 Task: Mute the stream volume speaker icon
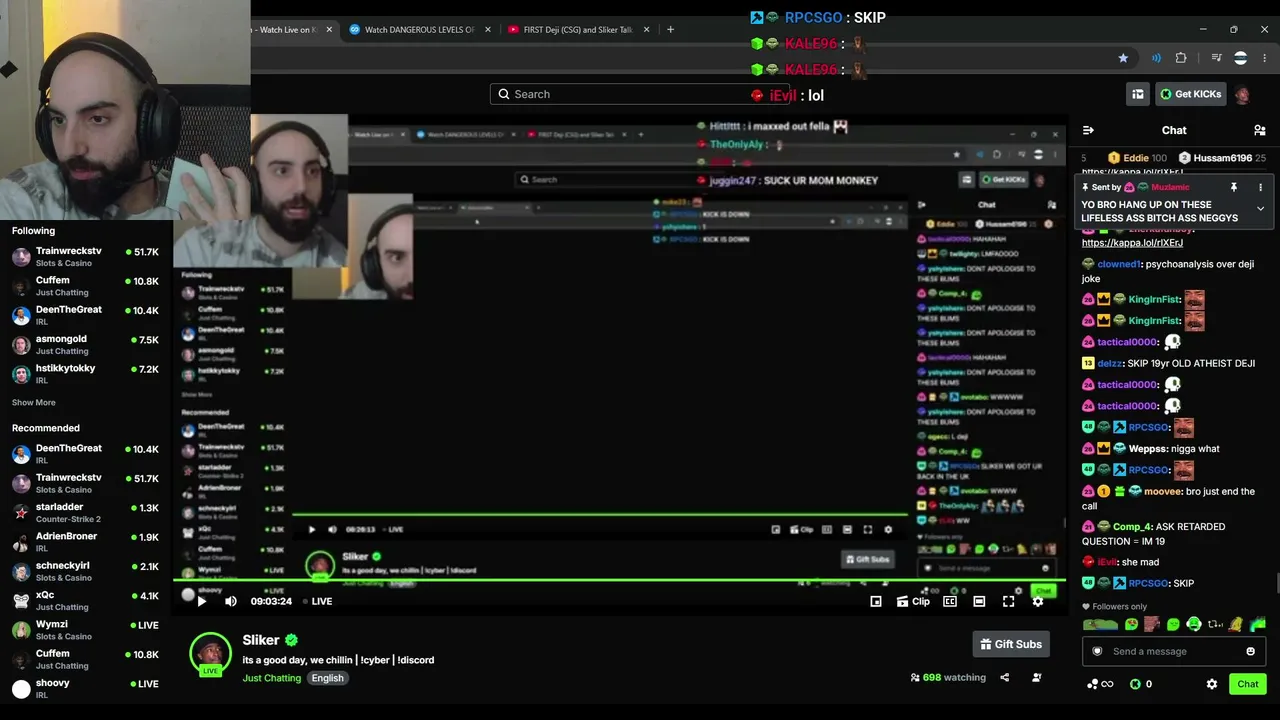pos(231,601)
